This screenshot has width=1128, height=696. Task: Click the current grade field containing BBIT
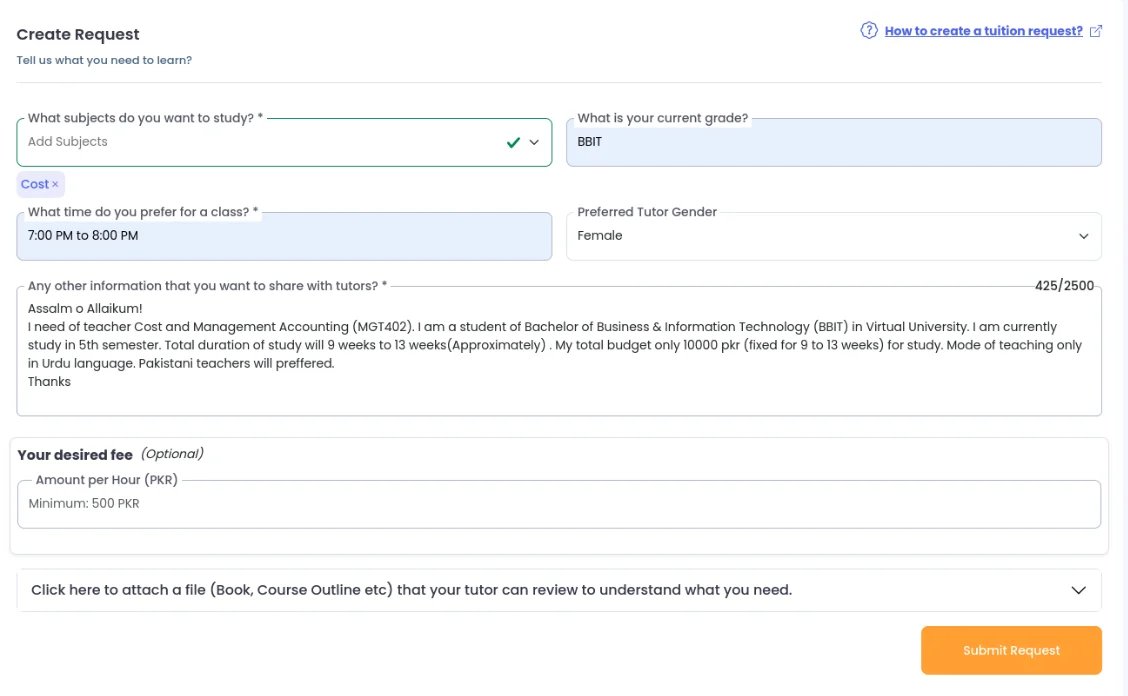tap(832, 142)
